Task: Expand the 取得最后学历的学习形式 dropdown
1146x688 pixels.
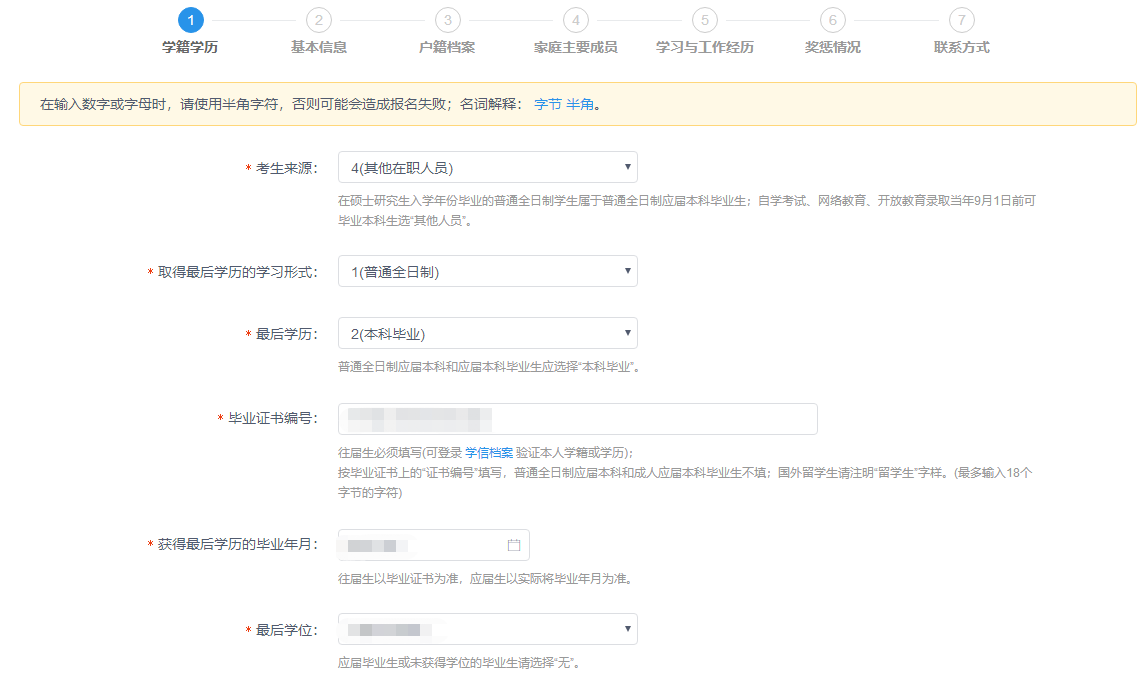Action: [487, 270]
